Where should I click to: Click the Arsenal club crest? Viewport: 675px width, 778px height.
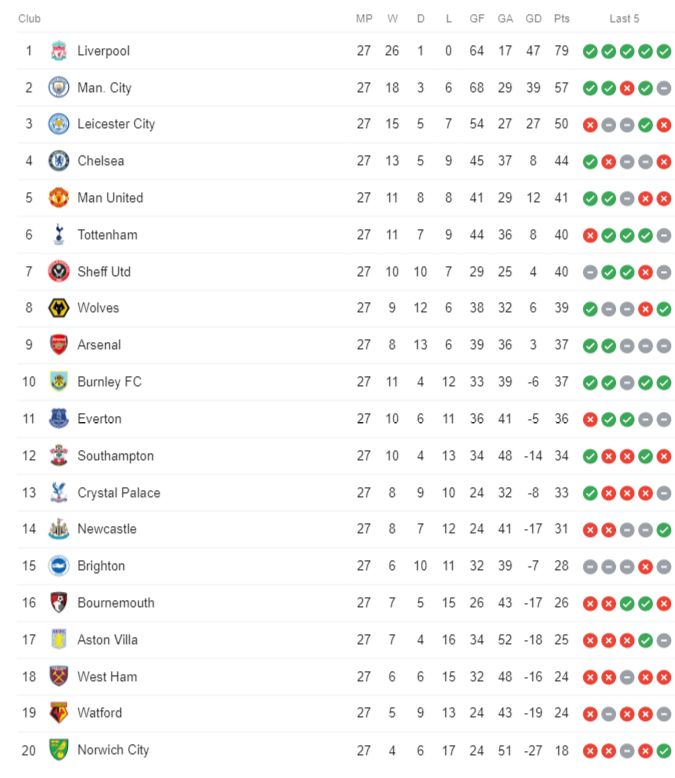[59, 345]
